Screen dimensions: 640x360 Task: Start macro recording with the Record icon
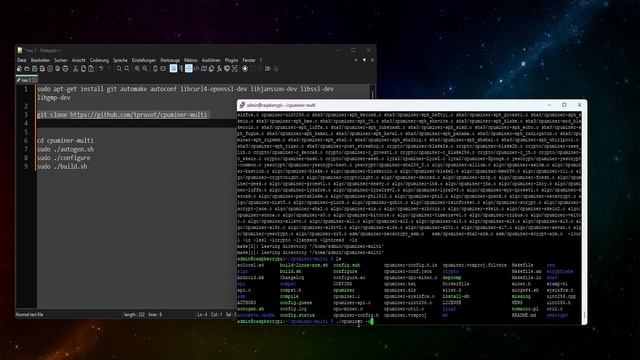[x=245, y=69]
